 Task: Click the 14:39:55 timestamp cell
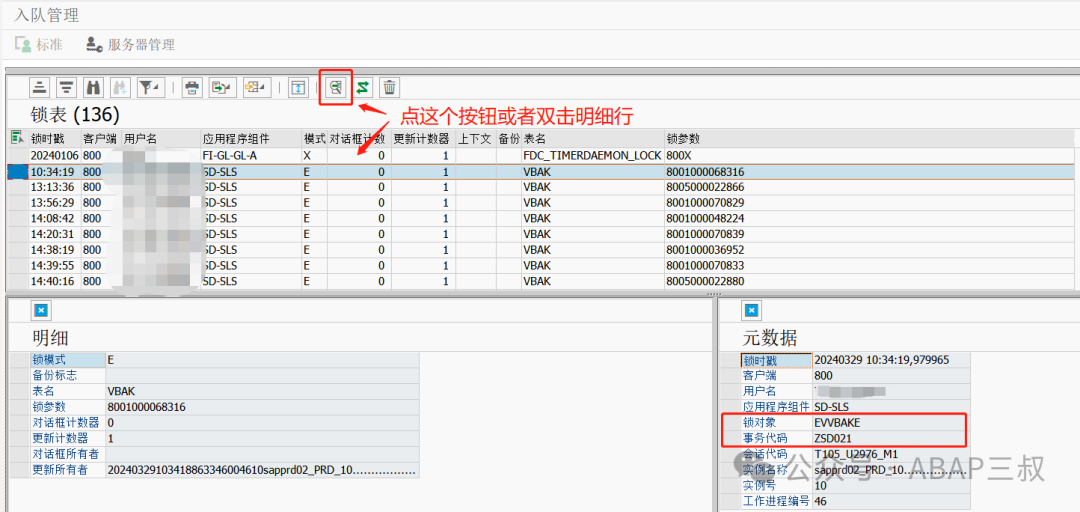click(x=54, y=265)
